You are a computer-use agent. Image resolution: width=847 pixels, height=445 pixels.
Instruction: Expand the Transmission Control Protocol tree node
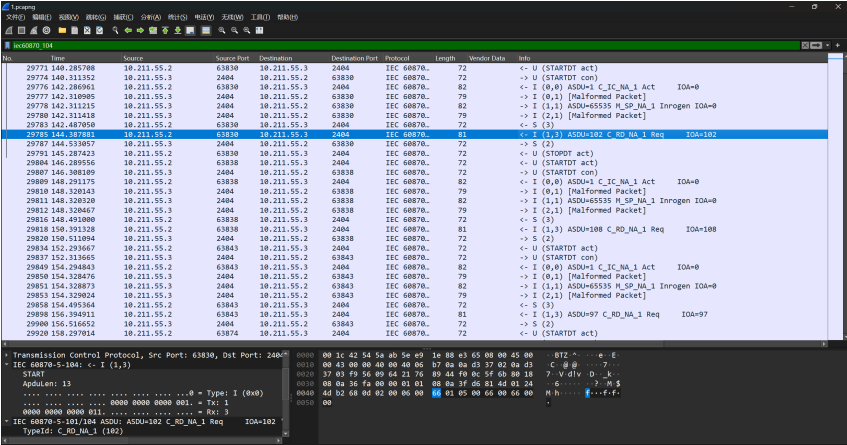6,355
